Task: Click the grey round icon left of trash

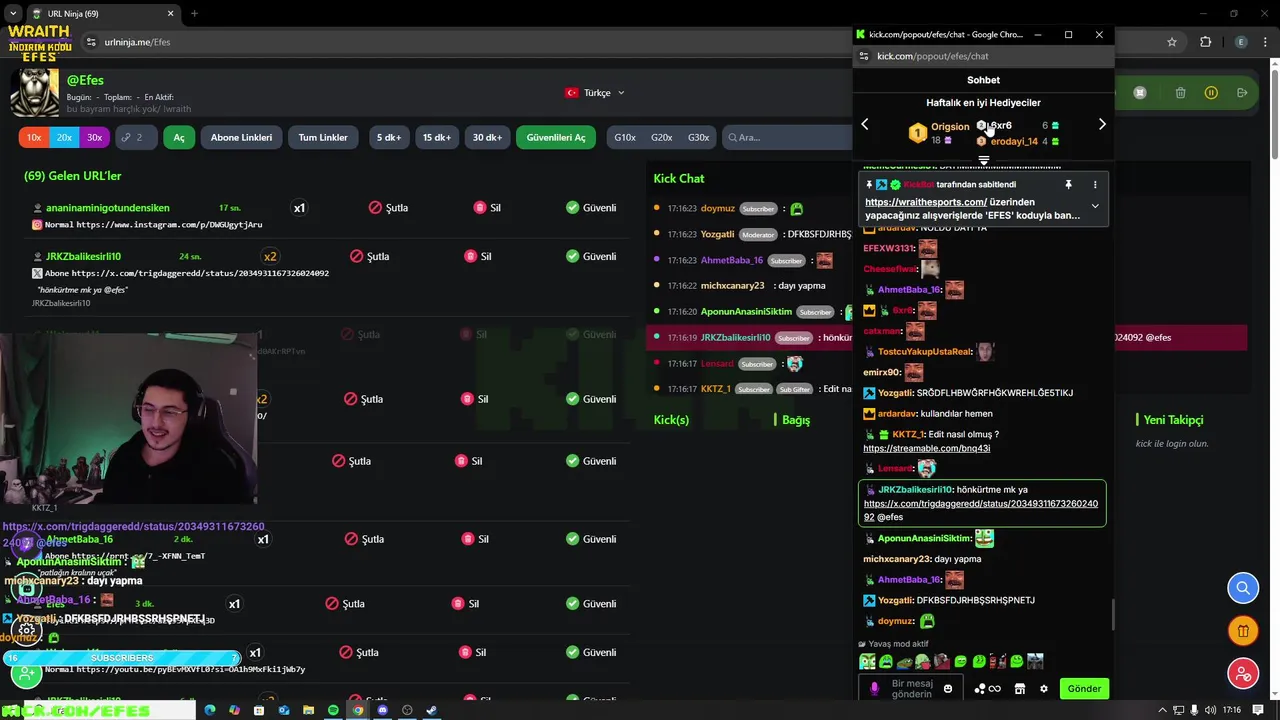Action: pos(1139,93)
